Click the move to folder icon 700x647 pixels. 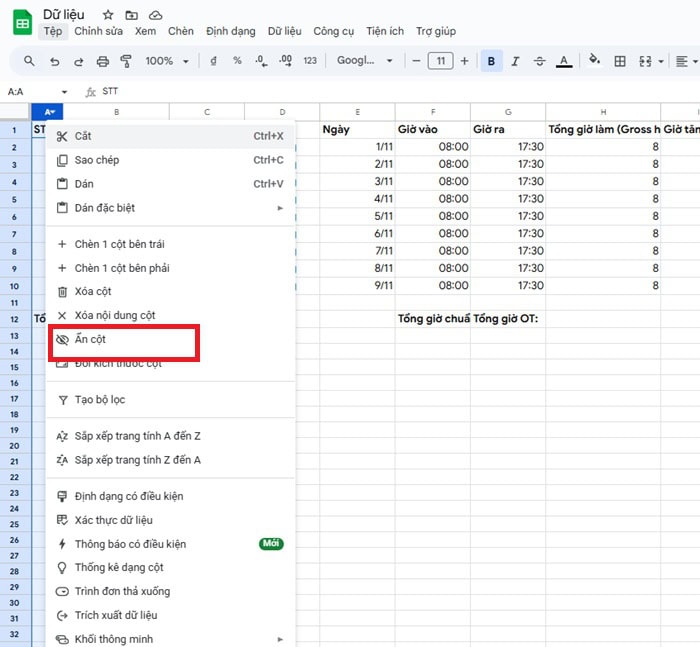[132, 15]
